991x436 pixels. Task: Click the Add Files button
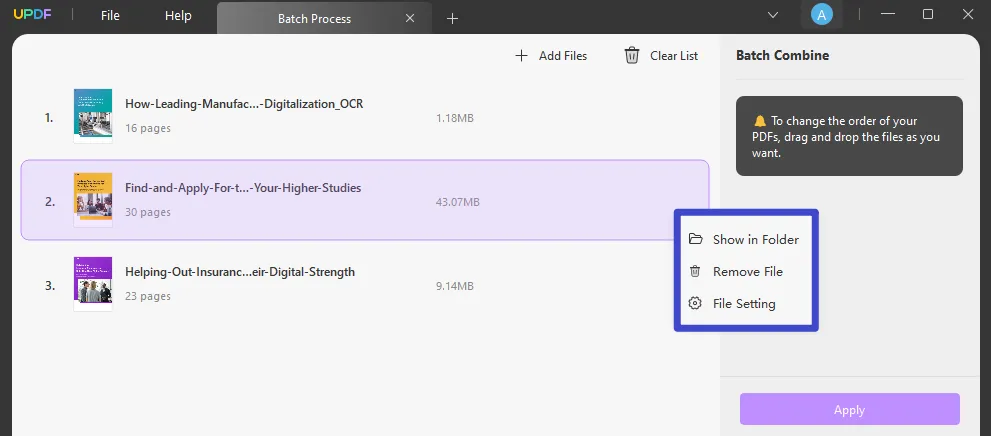[551, 56]
